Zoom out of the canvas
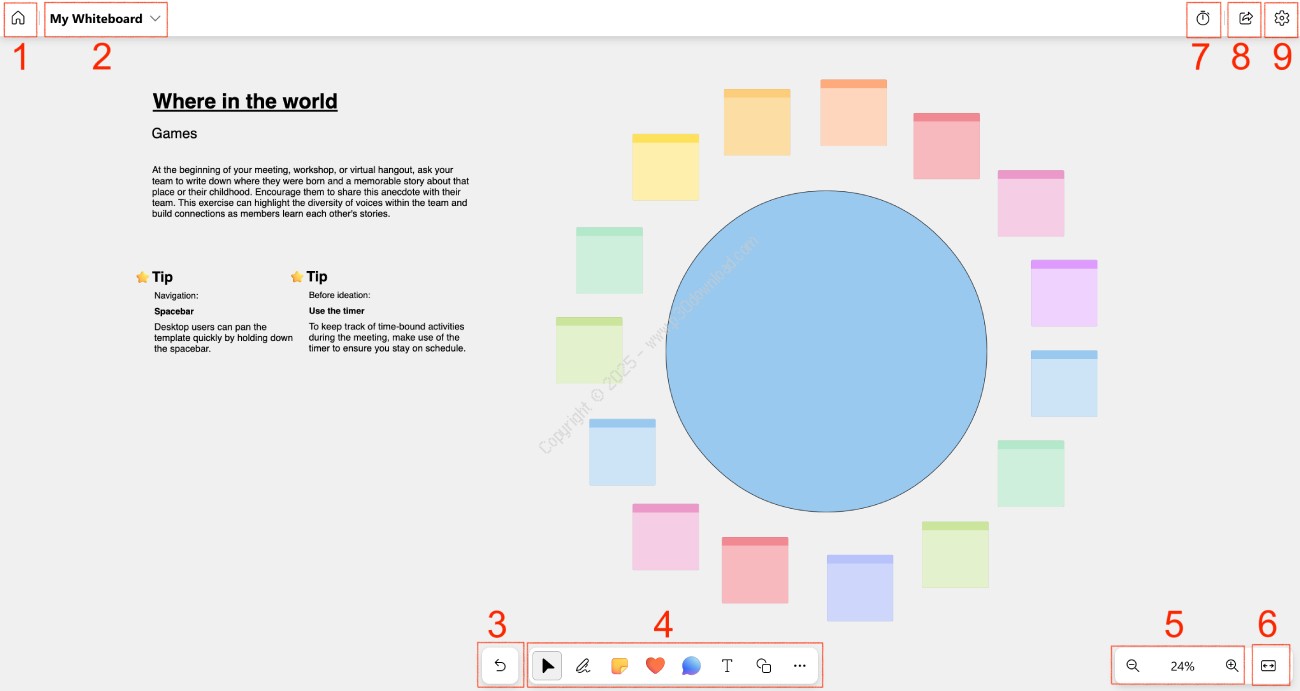This screenshot has height=691, width=1300. [1133, 665]
